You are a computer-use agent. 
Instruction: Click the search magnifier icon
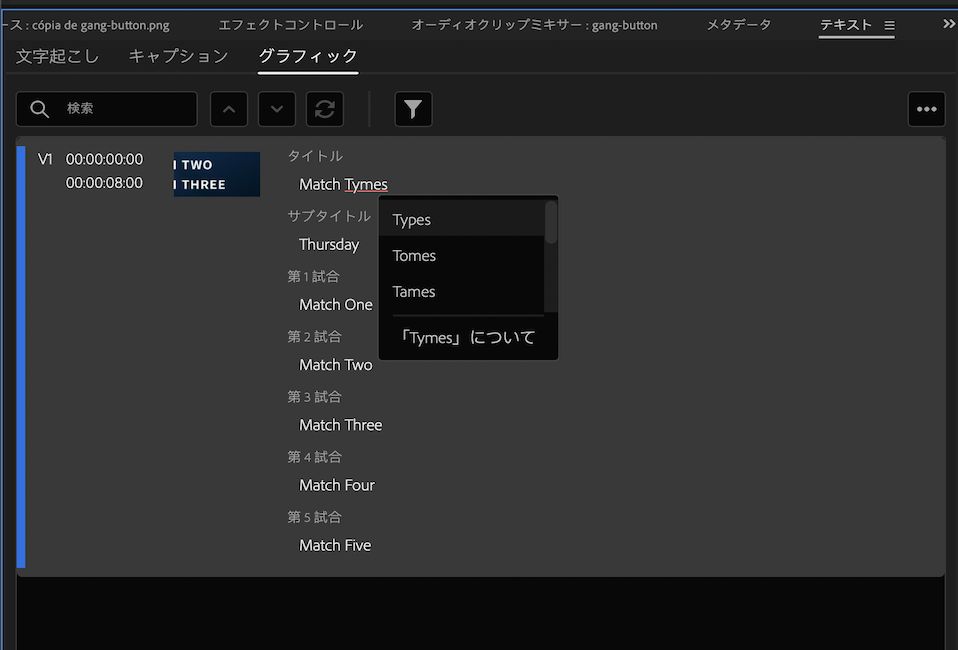pos(38,109)
